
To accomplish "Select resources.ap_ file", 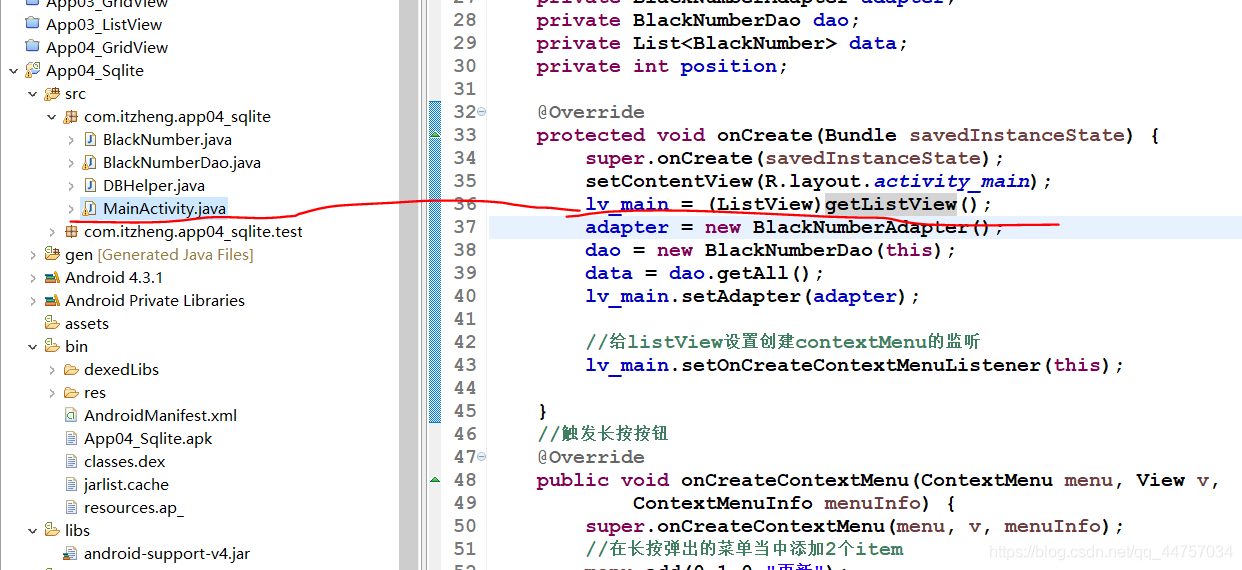I will (x=134, y=507).
